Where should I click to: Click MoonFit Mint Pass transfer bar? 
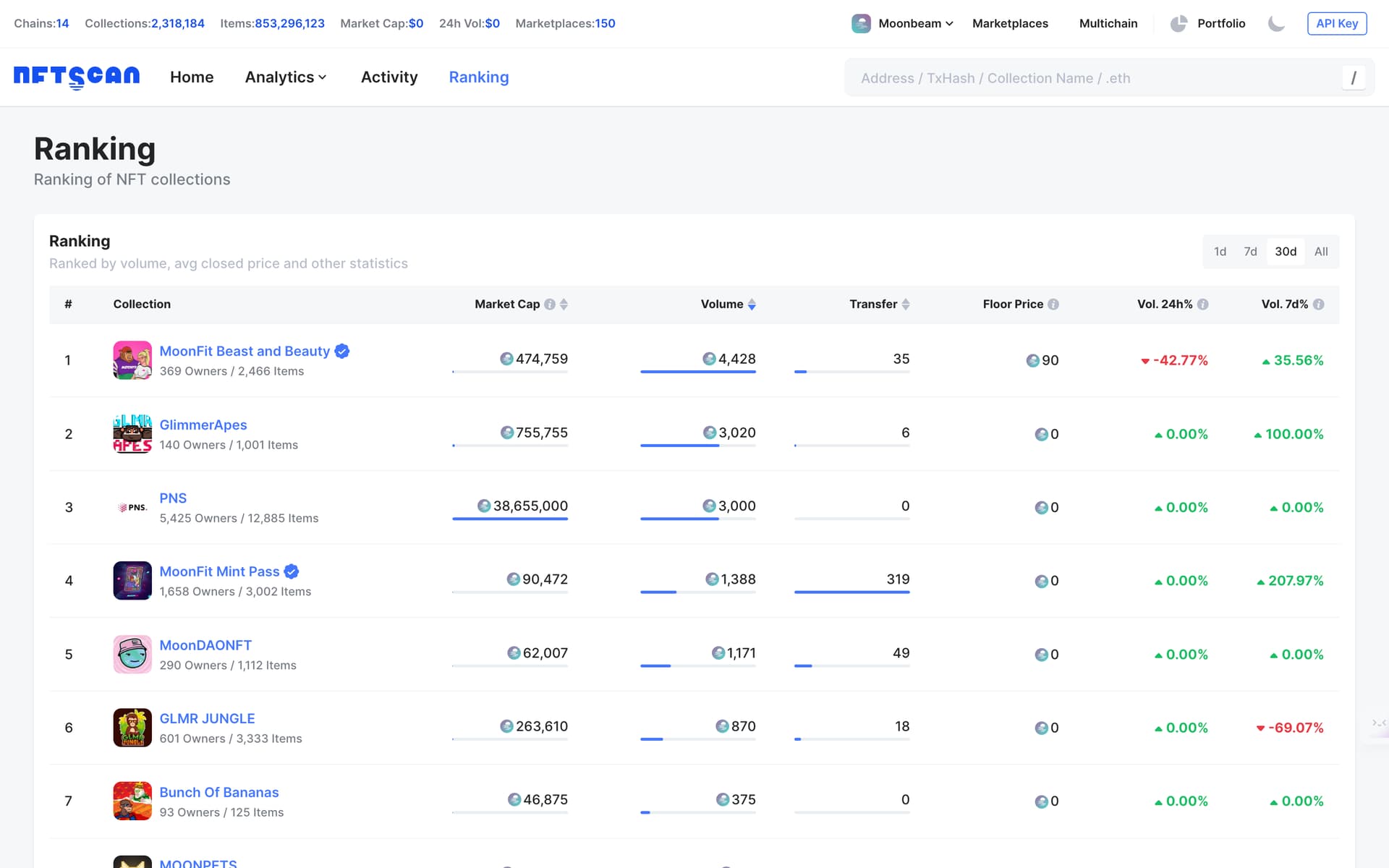click(x=852, y=592)
